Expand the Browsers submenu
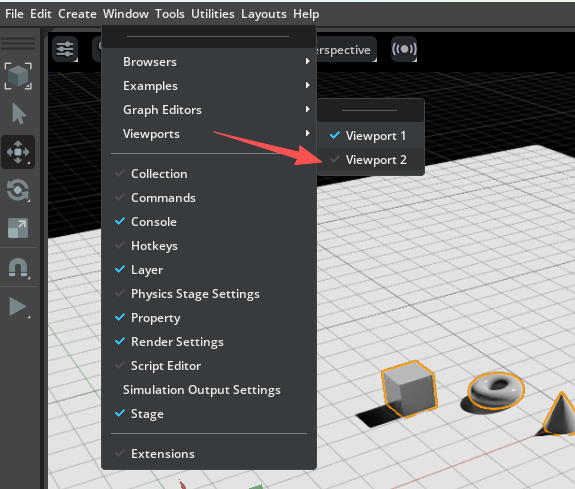 (209, 62)
